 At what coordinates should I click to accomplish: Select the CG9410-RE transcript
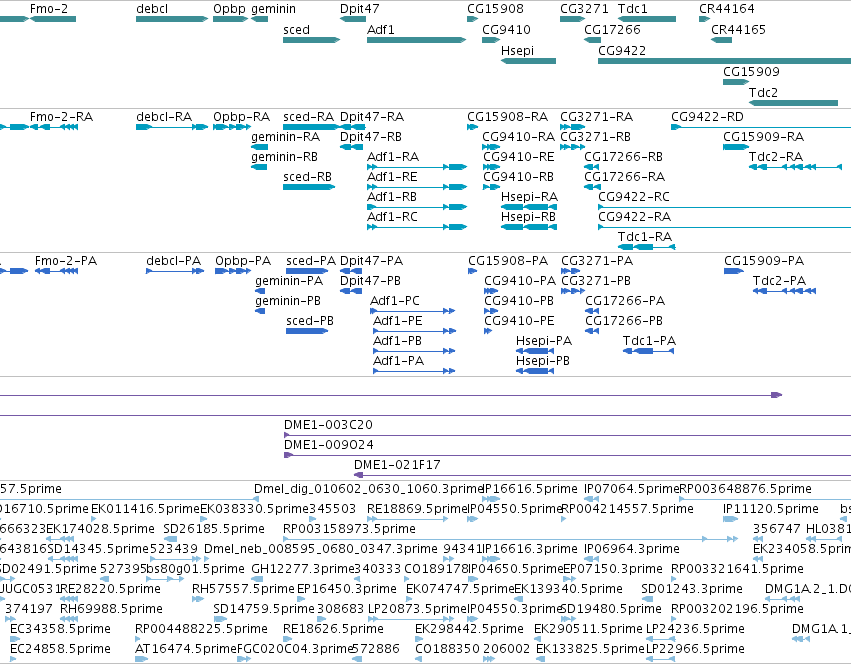coord(491,167)
